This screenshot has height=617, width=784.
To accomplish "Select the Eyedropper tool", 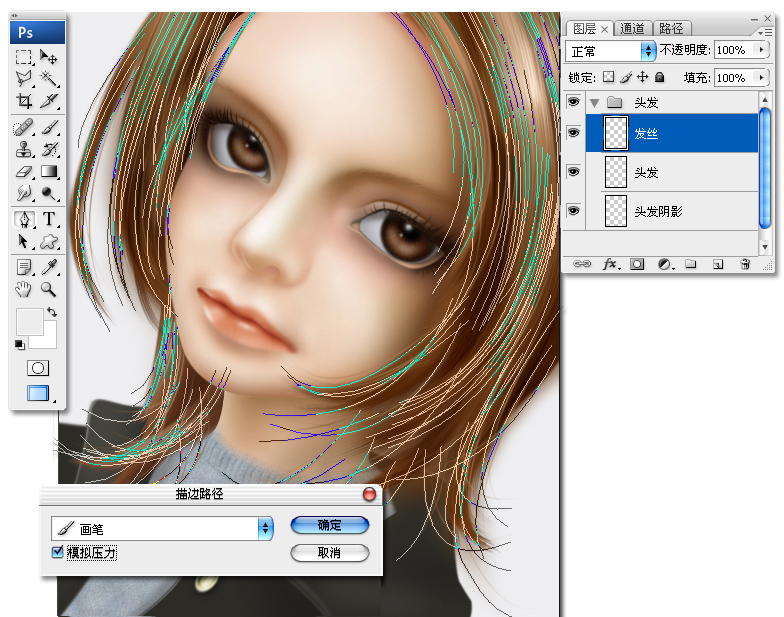I will [x=49, y=267].
